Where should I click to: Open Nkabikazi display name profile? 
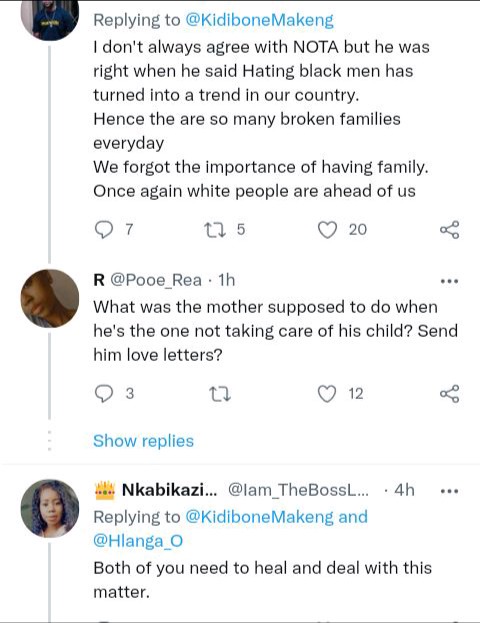point(169,490)
